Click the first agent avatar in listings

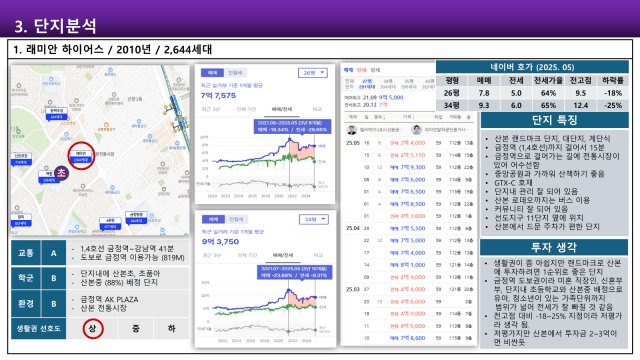click(351, 130)
